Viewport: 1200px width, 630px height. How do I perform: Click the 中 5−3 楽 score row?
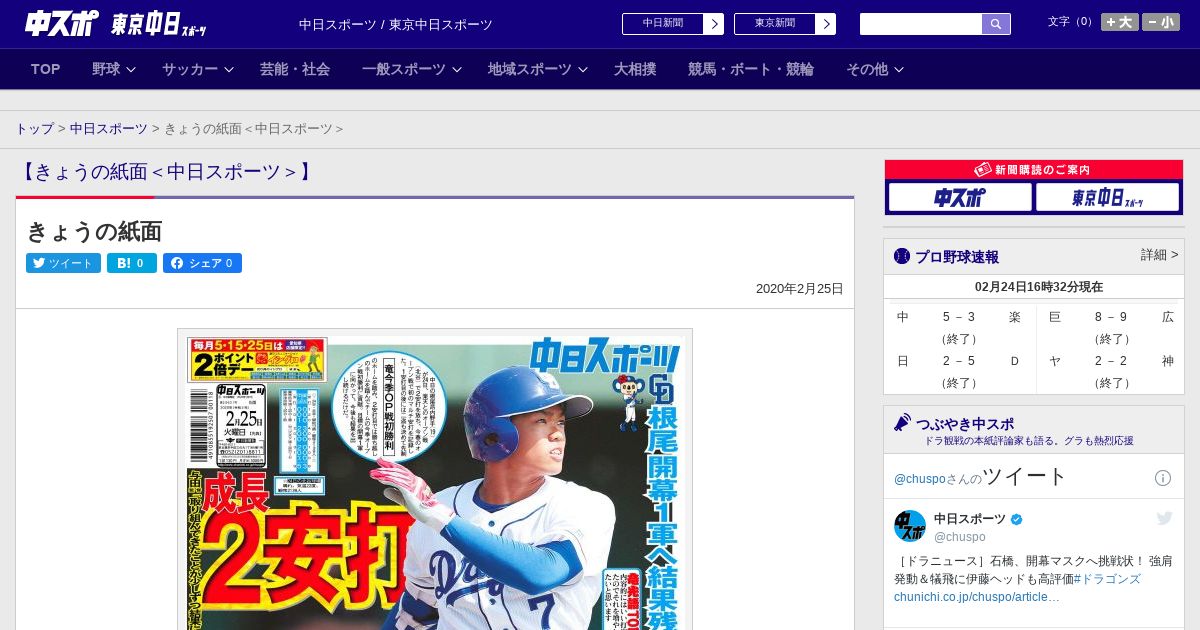click(x=958, y=317)
